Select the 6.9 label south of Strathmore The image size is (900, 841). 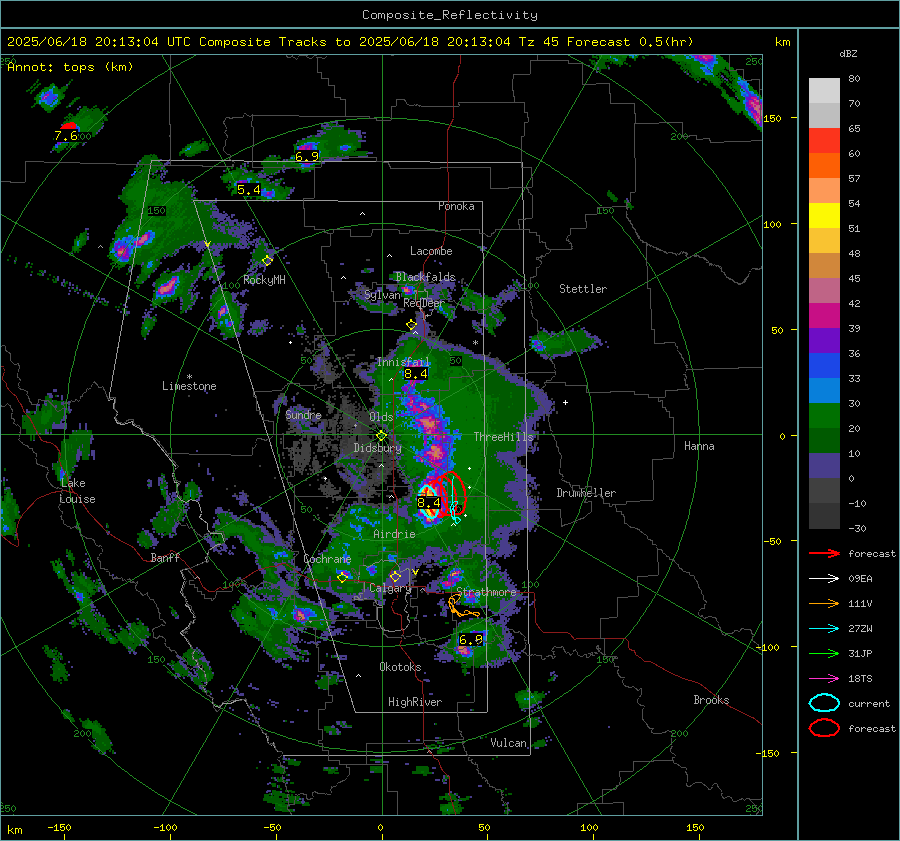(x=471, y=640)
